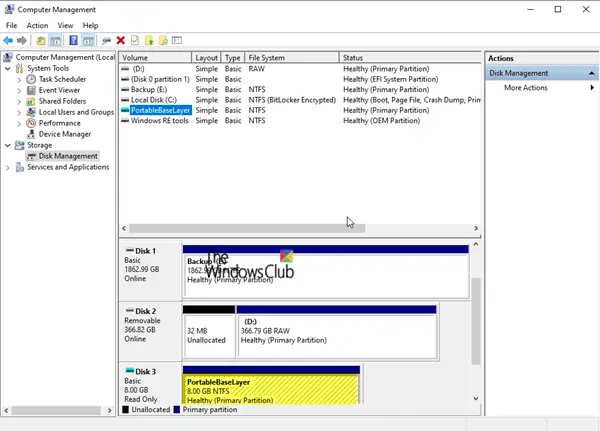The width and height of the screenshot is (600, 431).
Task: Select the Backup (E:) volume row
Action: [x=149, y=89]
